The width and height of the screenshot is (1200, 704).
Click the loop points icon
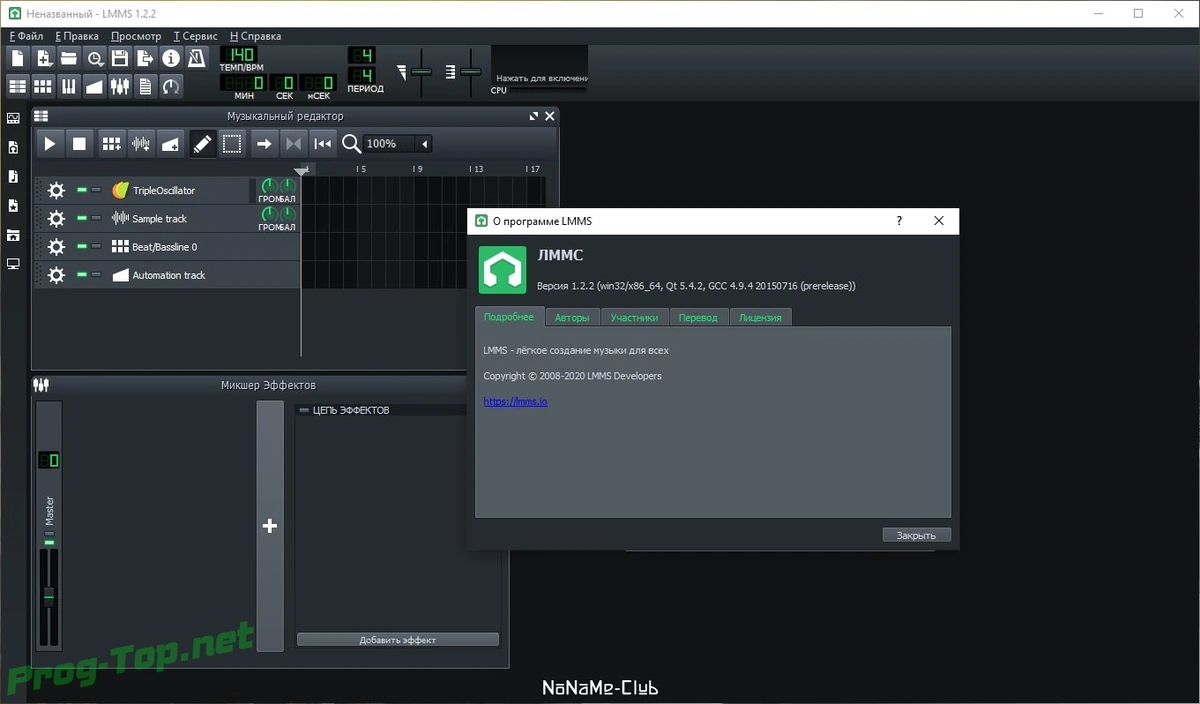tap(293, 144)
